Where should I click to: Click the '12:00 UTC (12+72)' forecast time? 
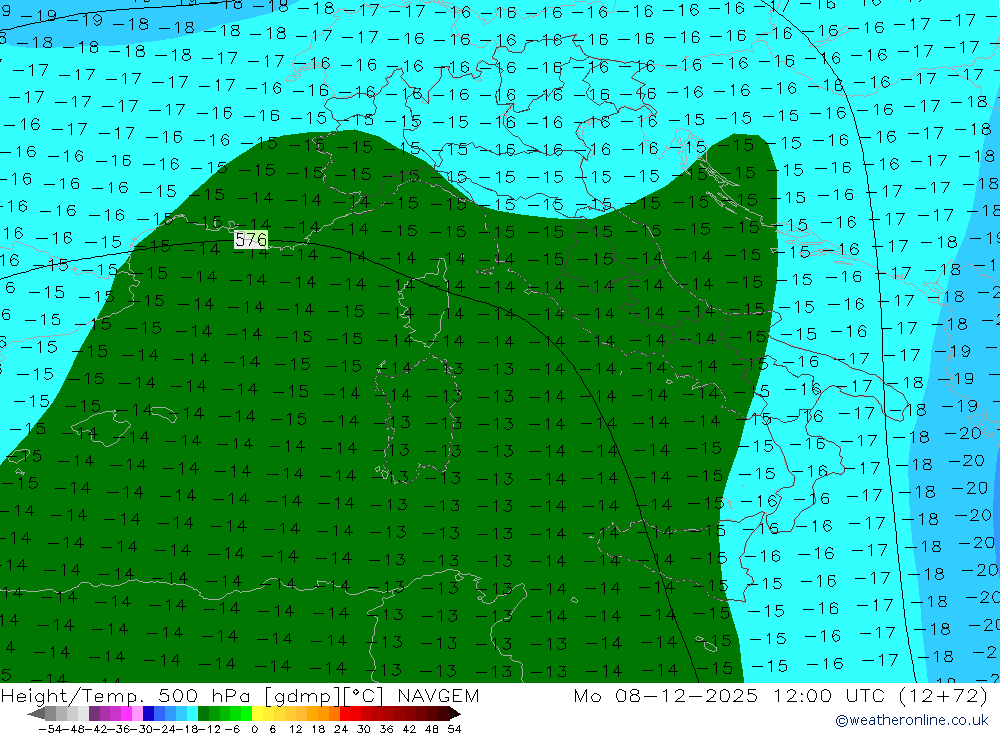(x=881, y=695)
